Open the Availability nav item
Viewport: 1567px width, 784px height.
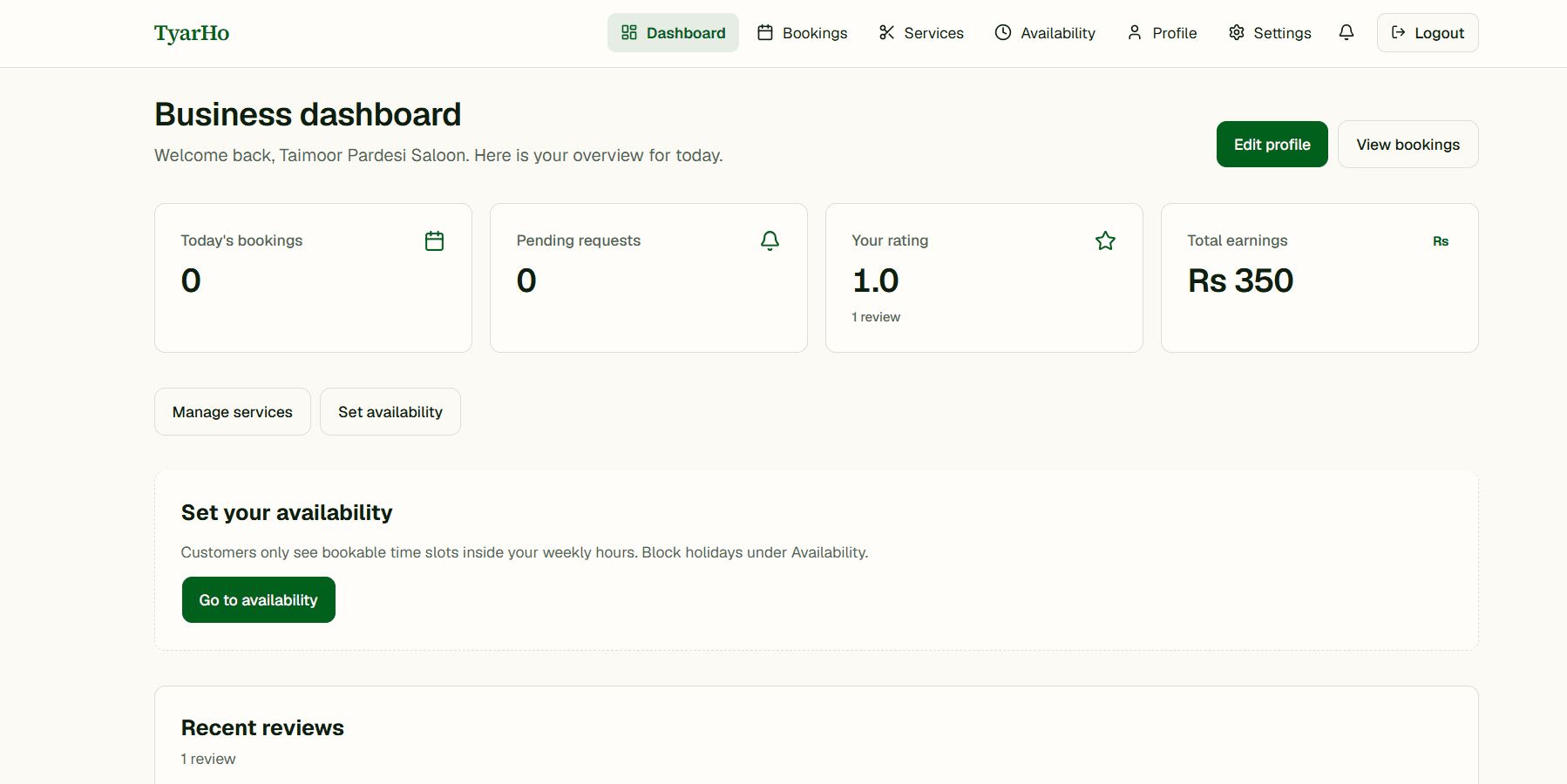[x=1045, y=32]
